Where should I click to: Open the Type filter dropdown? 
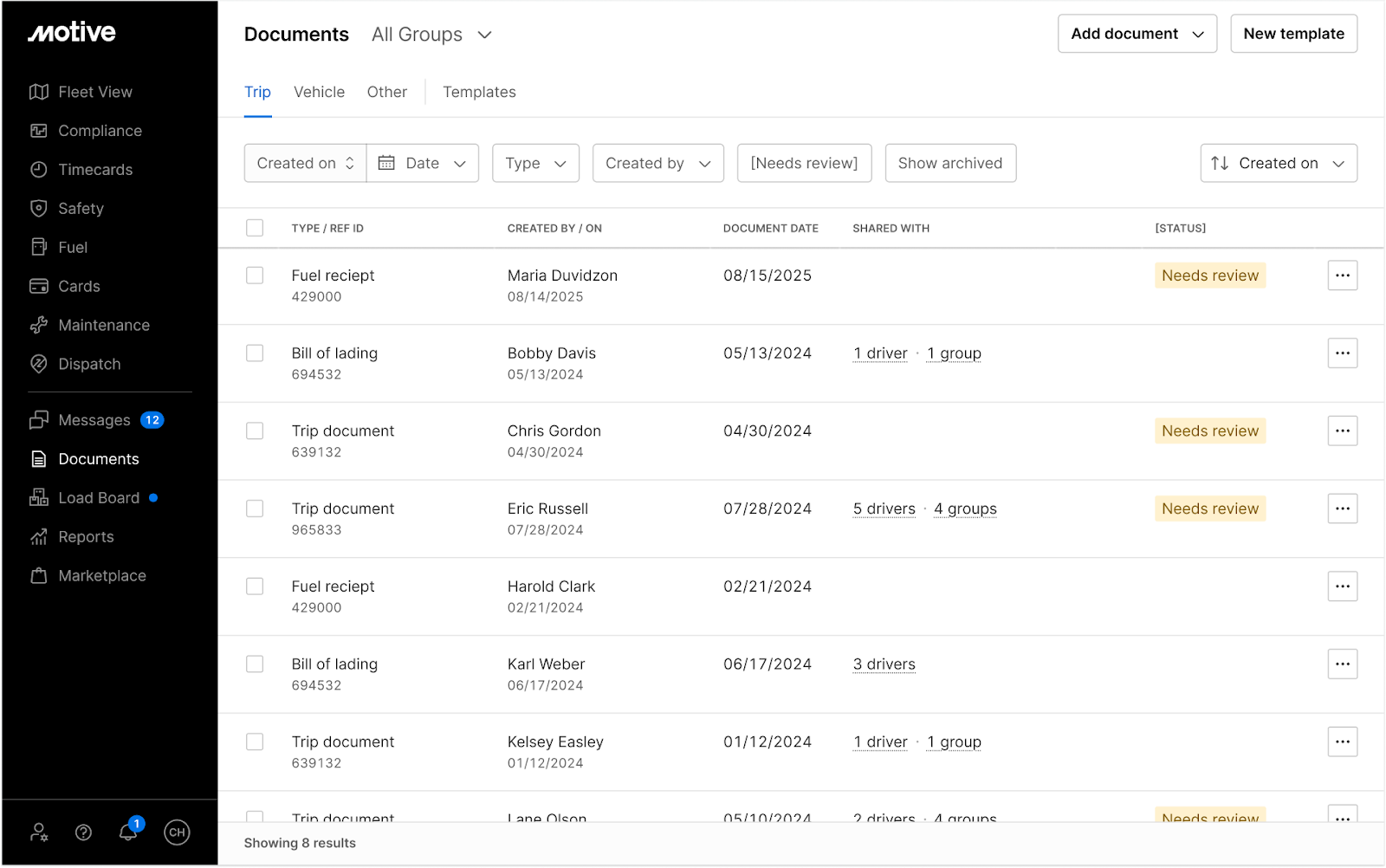click(x=535, y=163)
